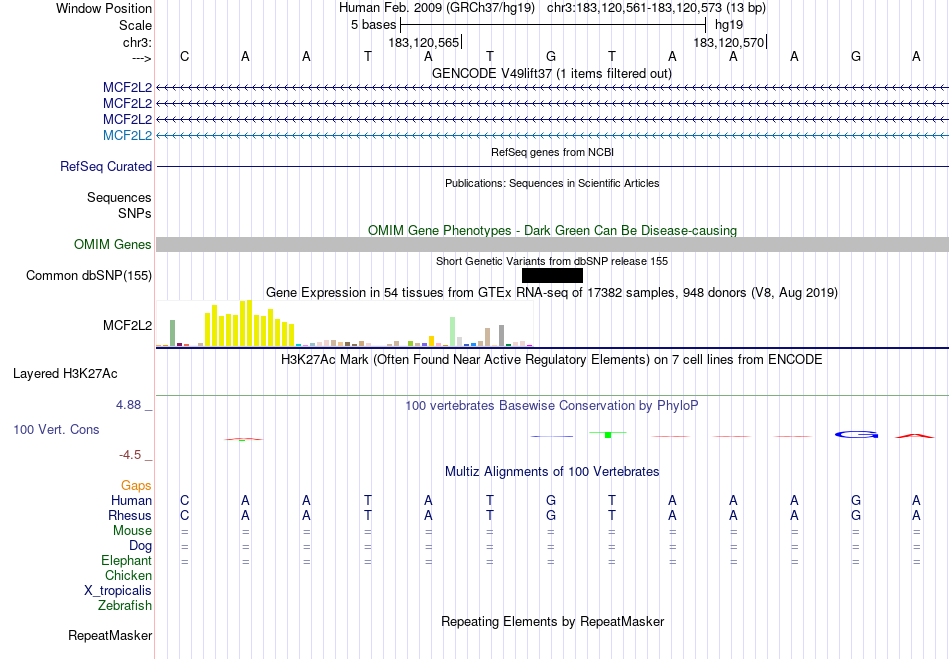Click the Sequences track label
This screenshot has height=659, width=950.
coord(119,197)
